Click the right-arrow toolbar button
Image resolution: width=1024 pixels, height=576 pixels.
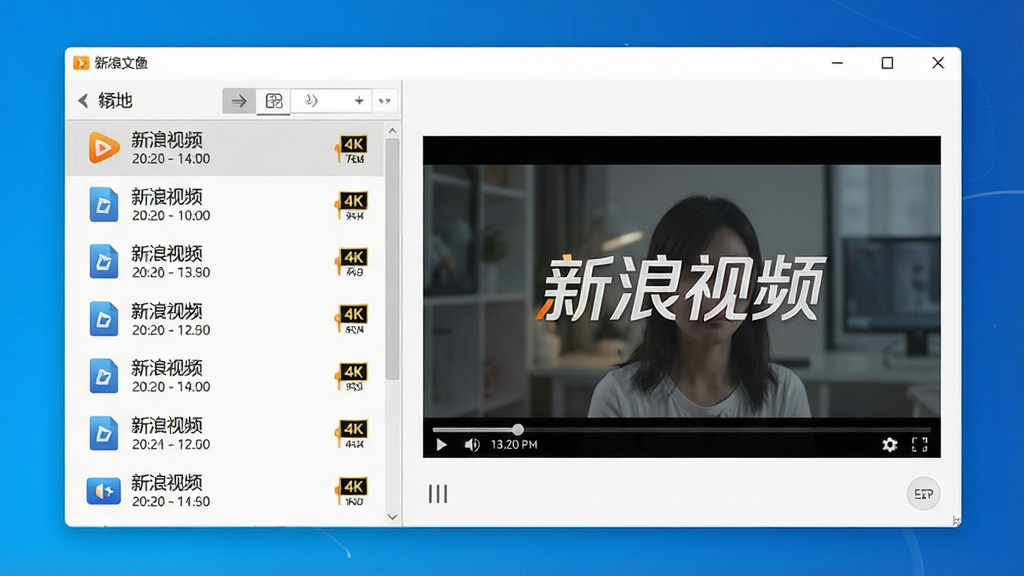click(x=239, y=101)
